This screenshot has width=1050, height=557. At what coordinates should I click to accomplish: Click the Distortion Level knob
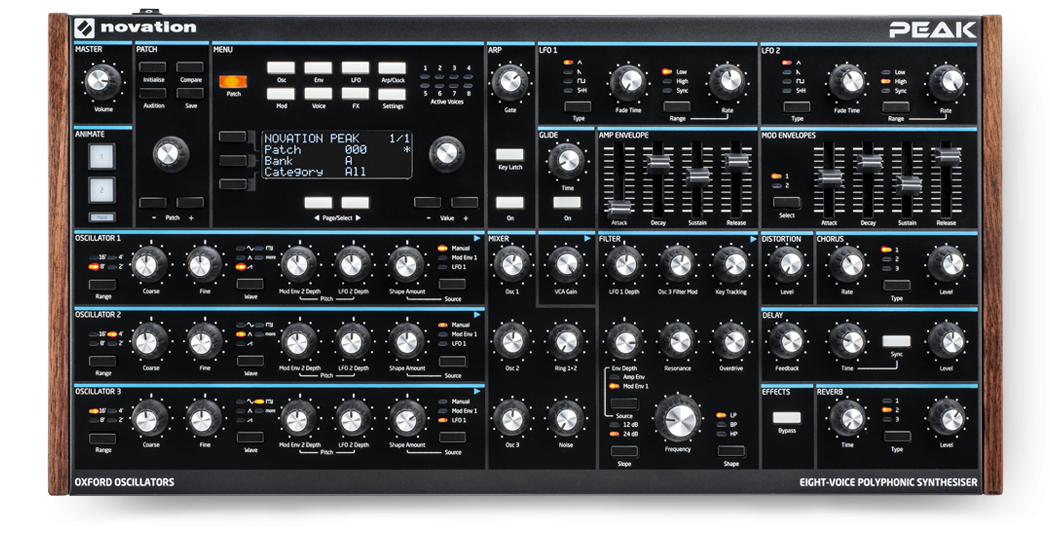coord(787,264)
